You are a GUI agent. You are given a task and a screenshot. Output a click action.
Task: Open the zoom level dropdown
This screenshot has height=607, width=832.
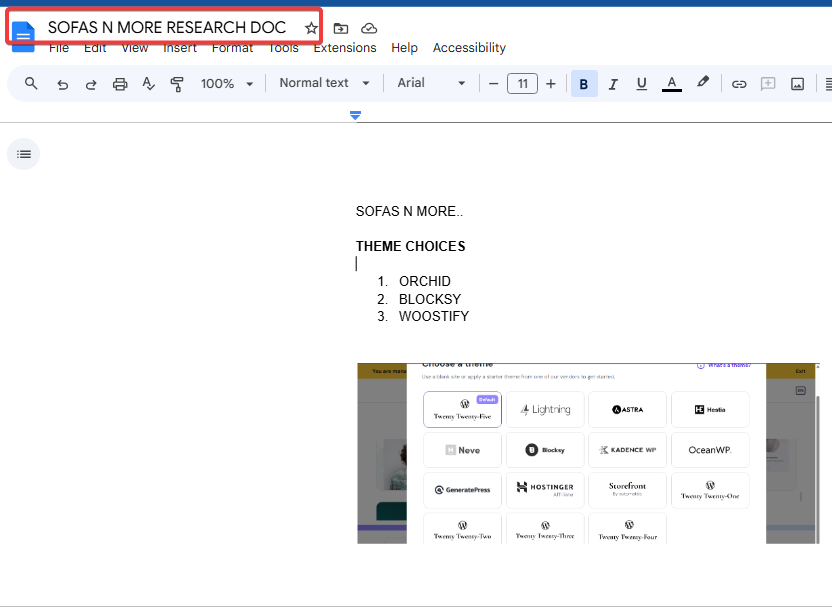pyautogui.click(x=227, y=84)
